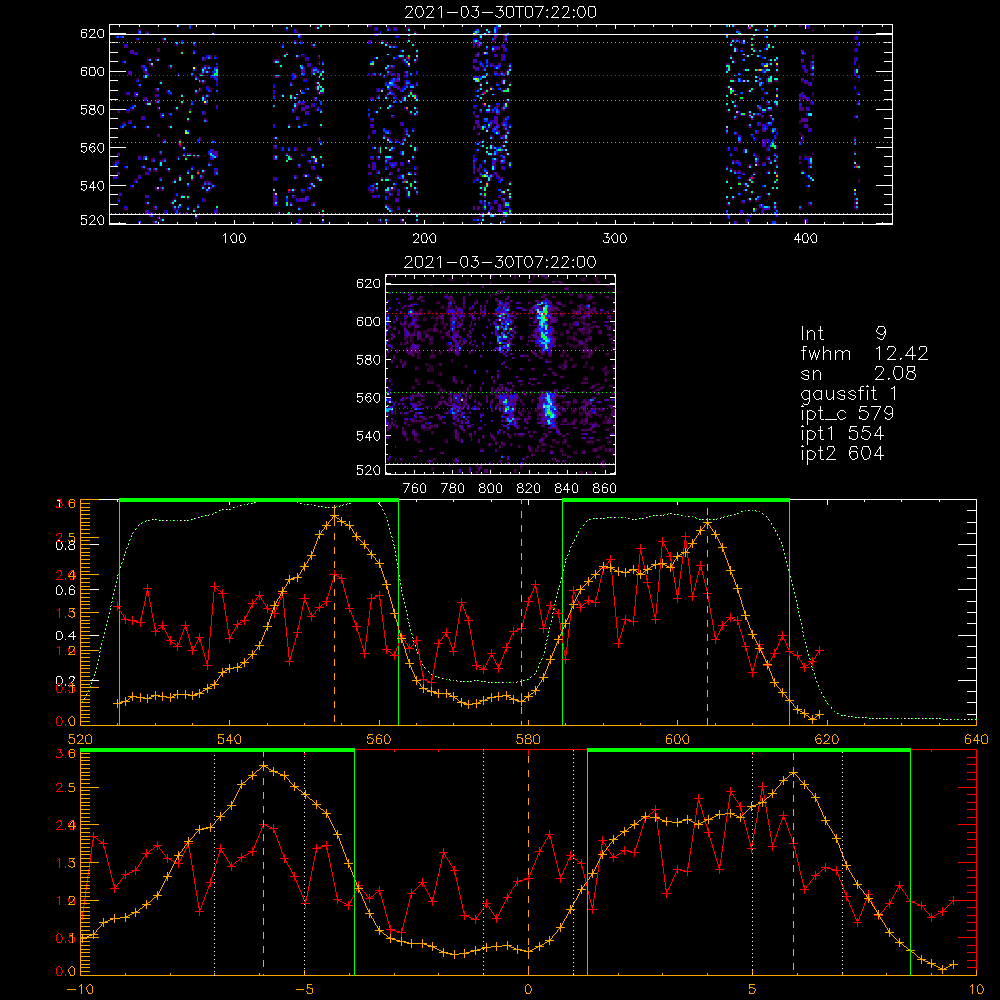Click the orange peak near 6 in bottom plot
1000x1000 pixels.
[793, 772]
